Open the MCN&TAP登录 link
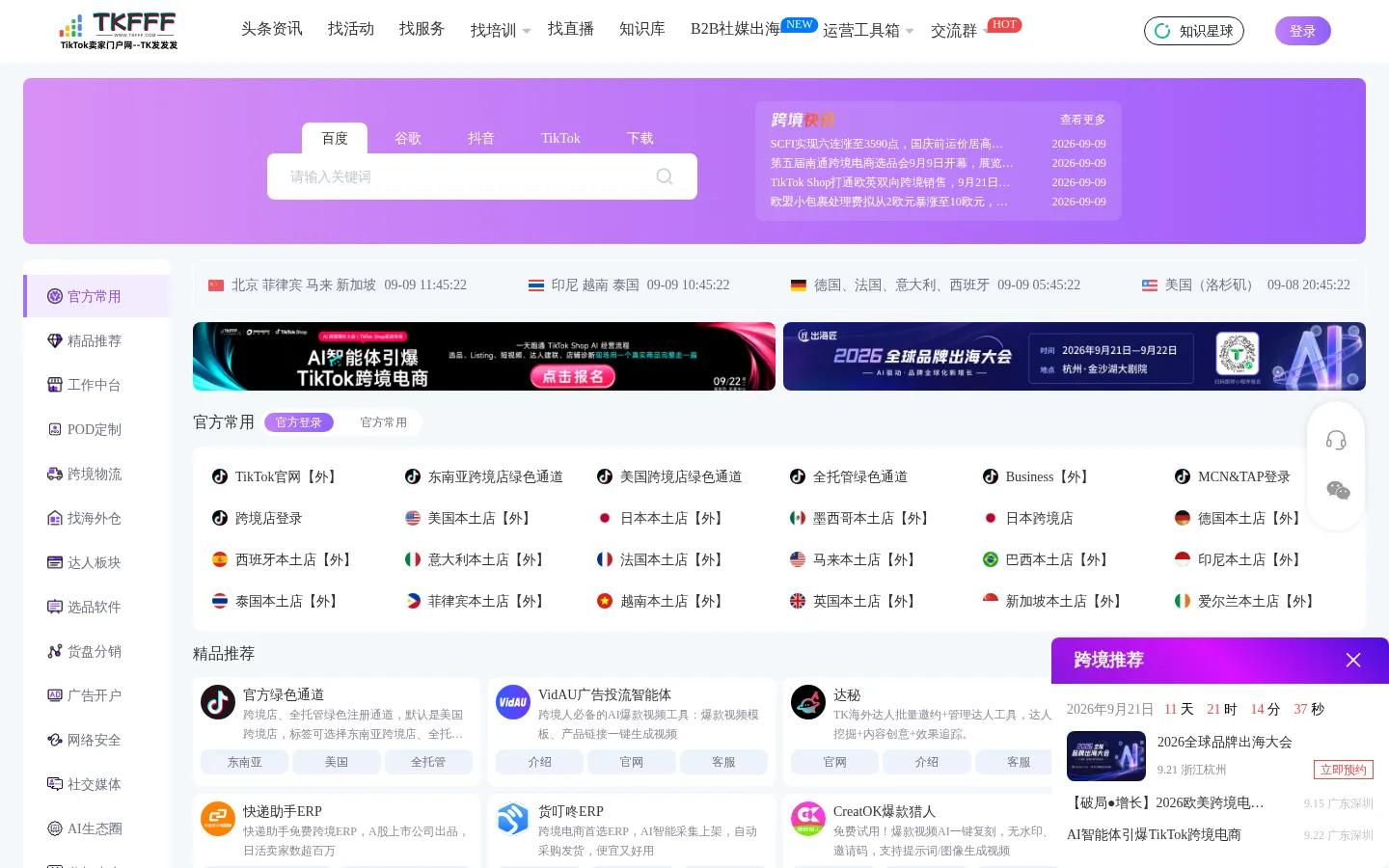1389x868 pixels. (1233, 476)
